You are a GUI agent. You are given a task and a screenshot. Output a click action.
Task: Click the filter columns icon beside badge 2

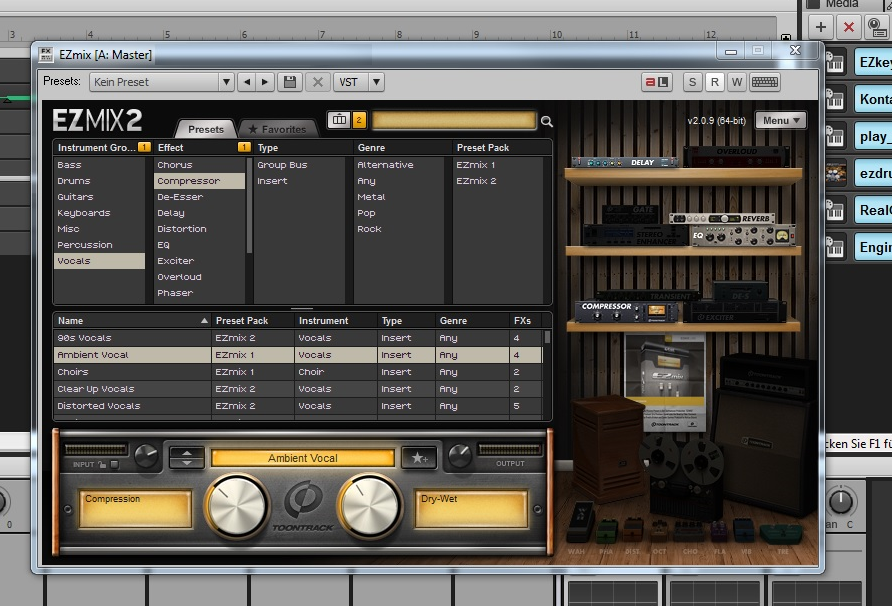coord(339,119)
